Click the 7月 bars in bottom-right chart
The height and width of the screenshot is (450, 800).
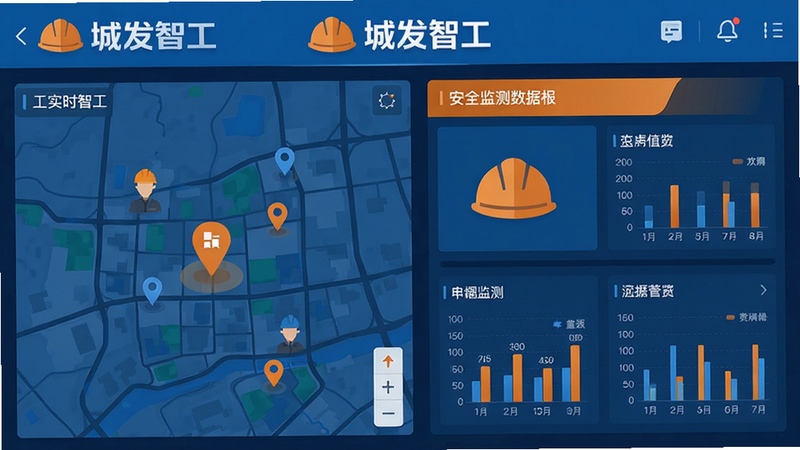click(x=758, y=372)
